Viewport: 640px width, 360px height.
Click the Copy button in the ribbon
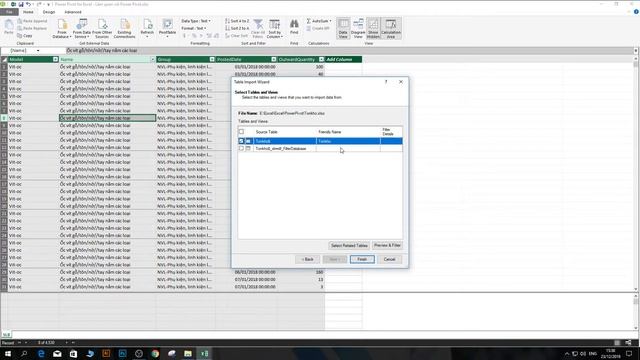pyautogui.click(x=25, y=36)
